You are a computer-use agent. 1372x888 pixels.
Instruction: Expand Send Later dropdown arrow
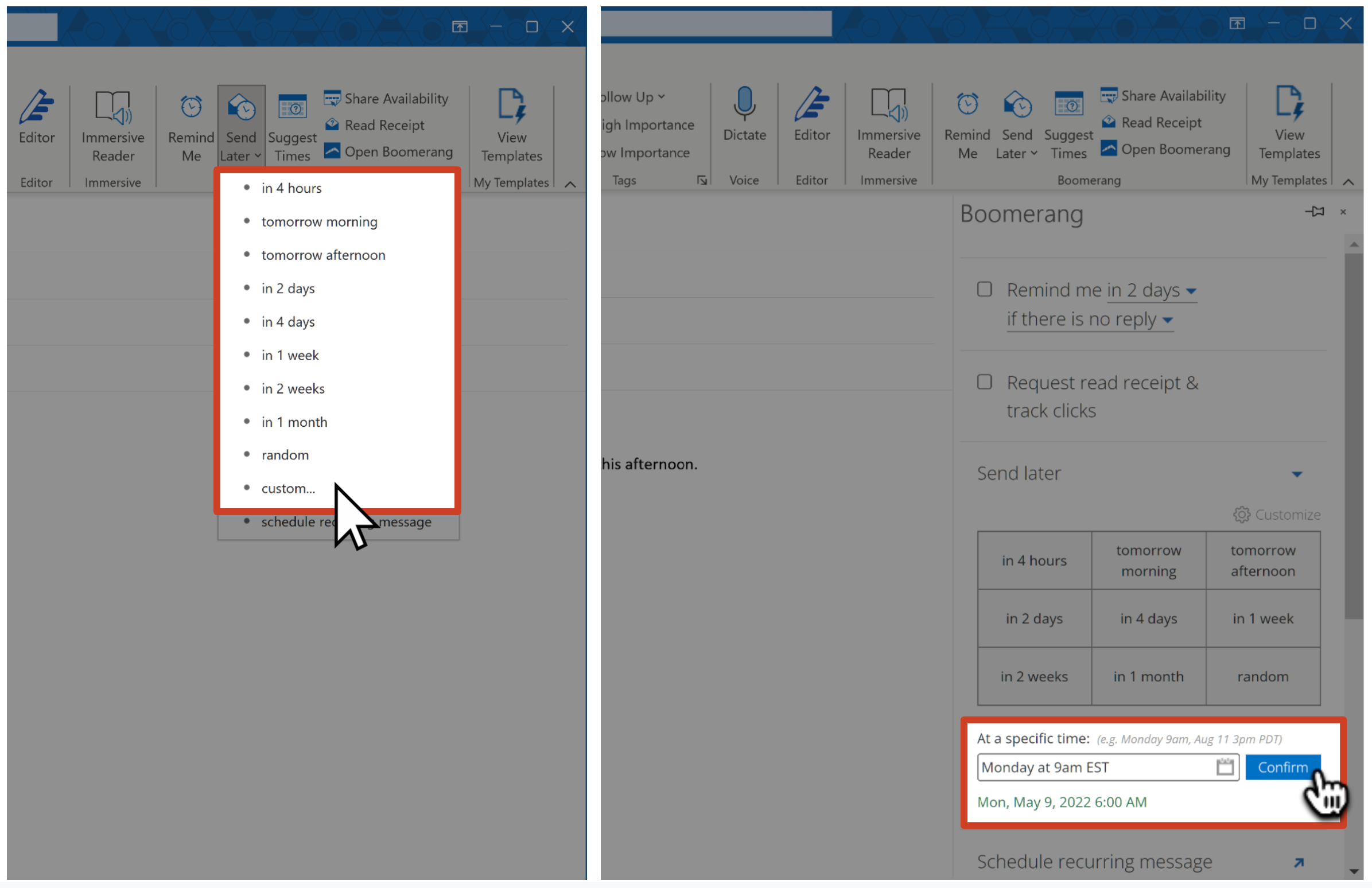[x=257, y=156]
